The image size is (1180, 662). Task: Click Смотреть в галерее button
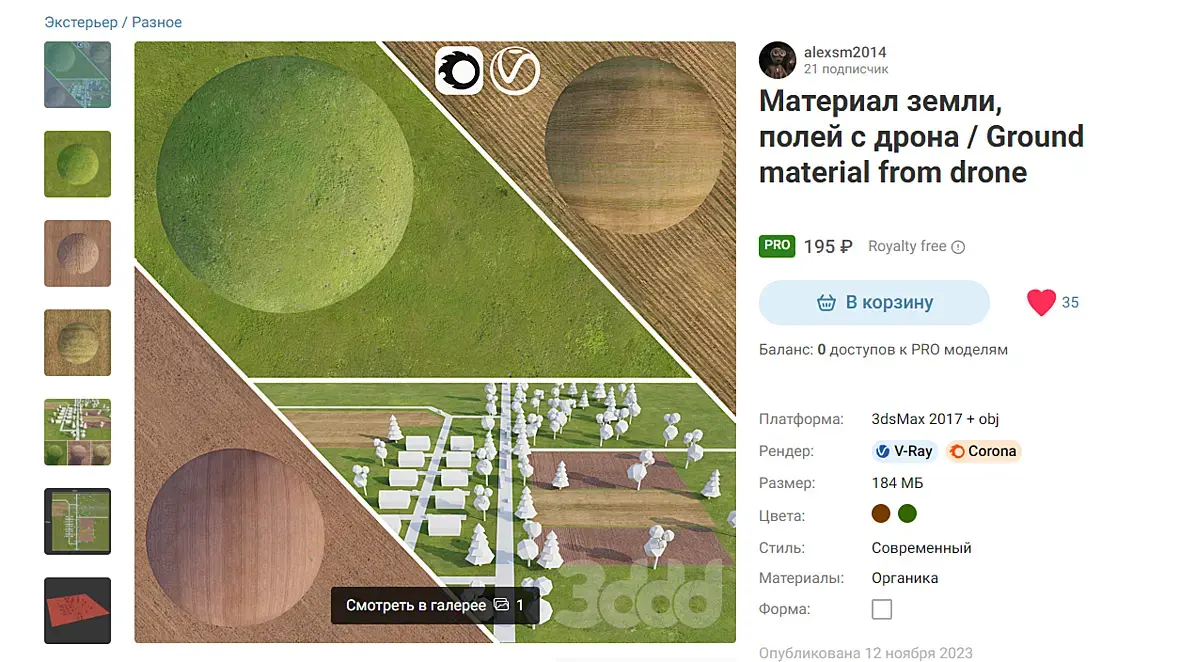coord(435,605)
